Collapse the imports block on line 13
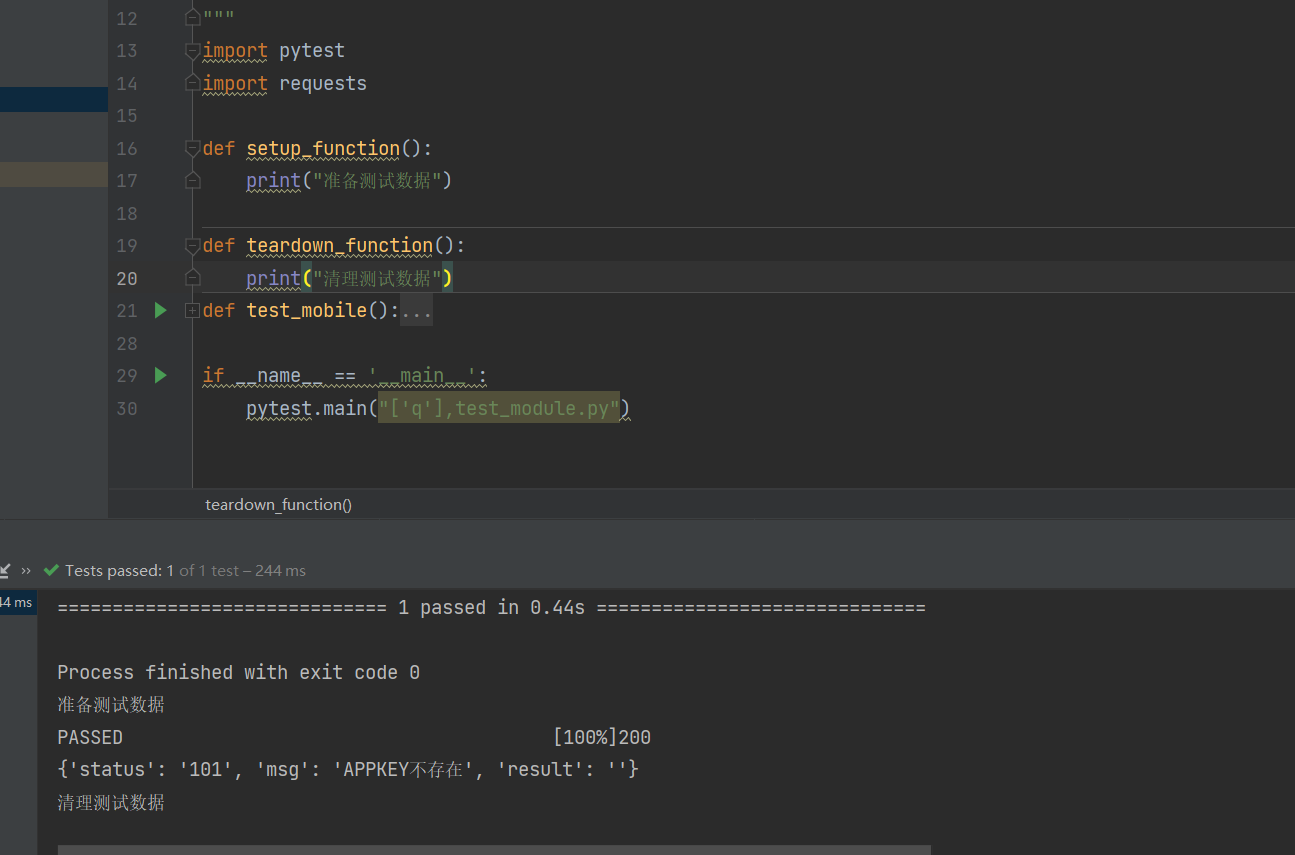The width and height of the screenshot is (1295, 855). (x=192, y=51)
